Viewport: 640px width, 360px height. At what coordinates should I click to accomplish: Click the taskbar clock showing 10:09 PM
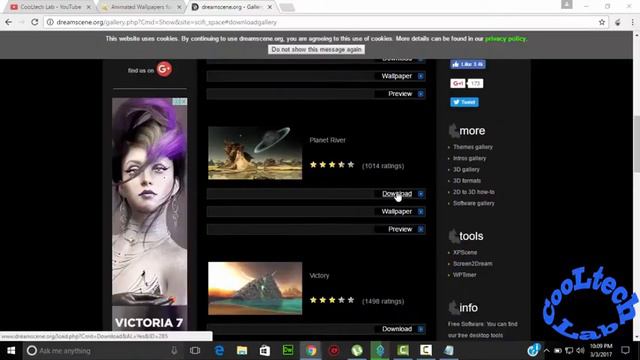[x=601, y=351]
